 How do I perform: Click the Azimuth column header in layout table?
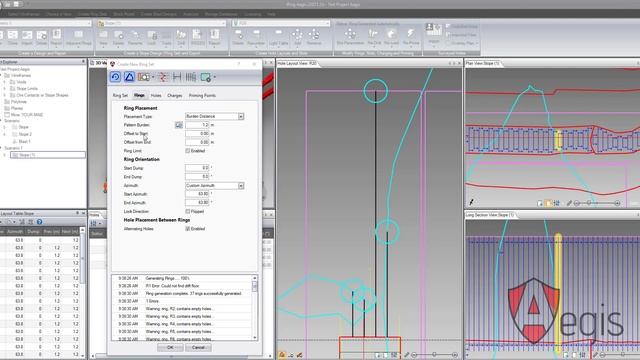16,232
